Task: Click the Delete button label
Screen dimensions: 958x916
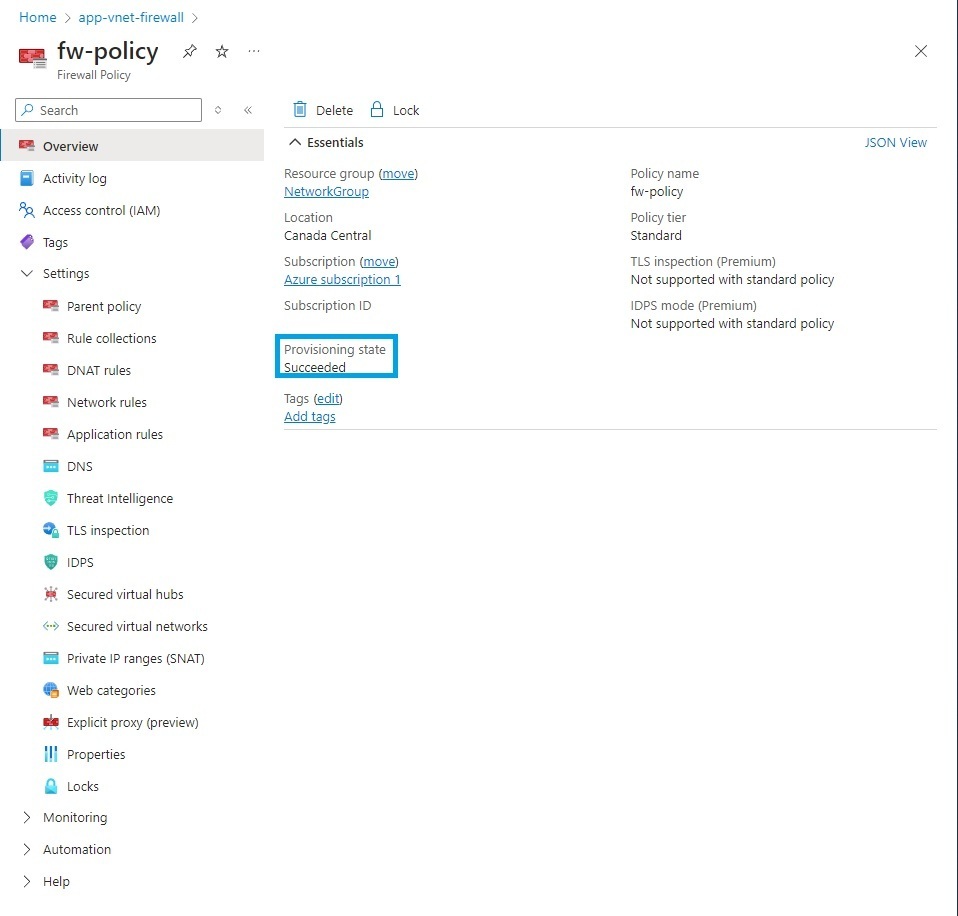Action: [334, 110]
